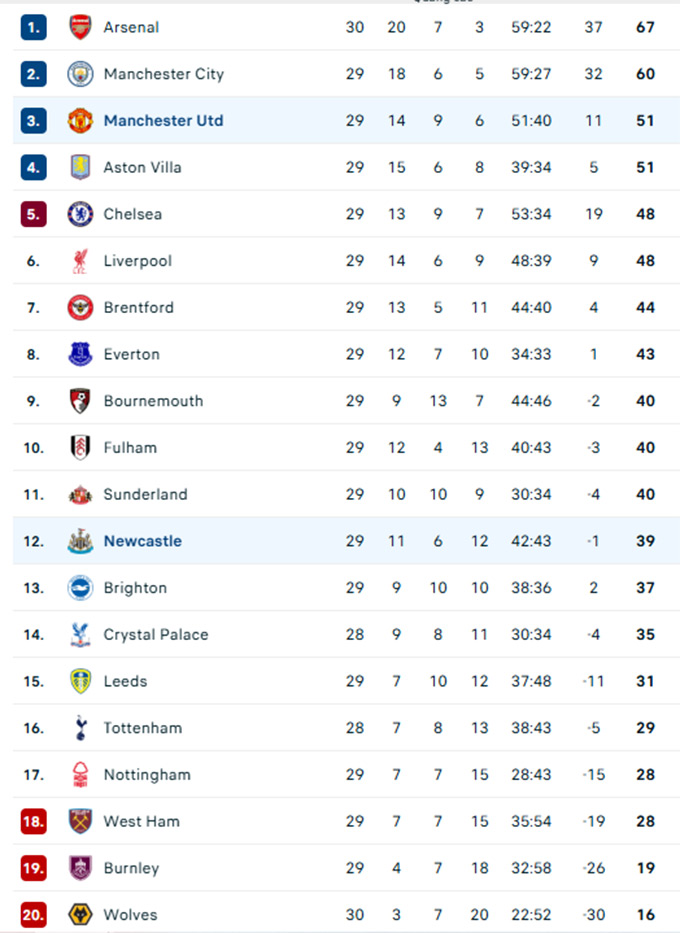Click the Brighton team name

click(135, 588)
